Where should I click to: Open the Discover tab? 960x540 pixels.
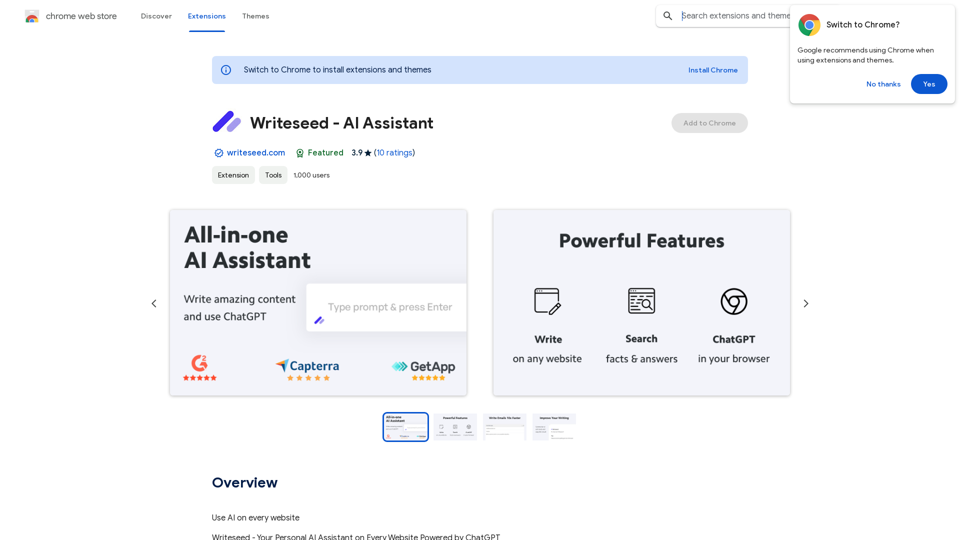(x=156, y=16)
